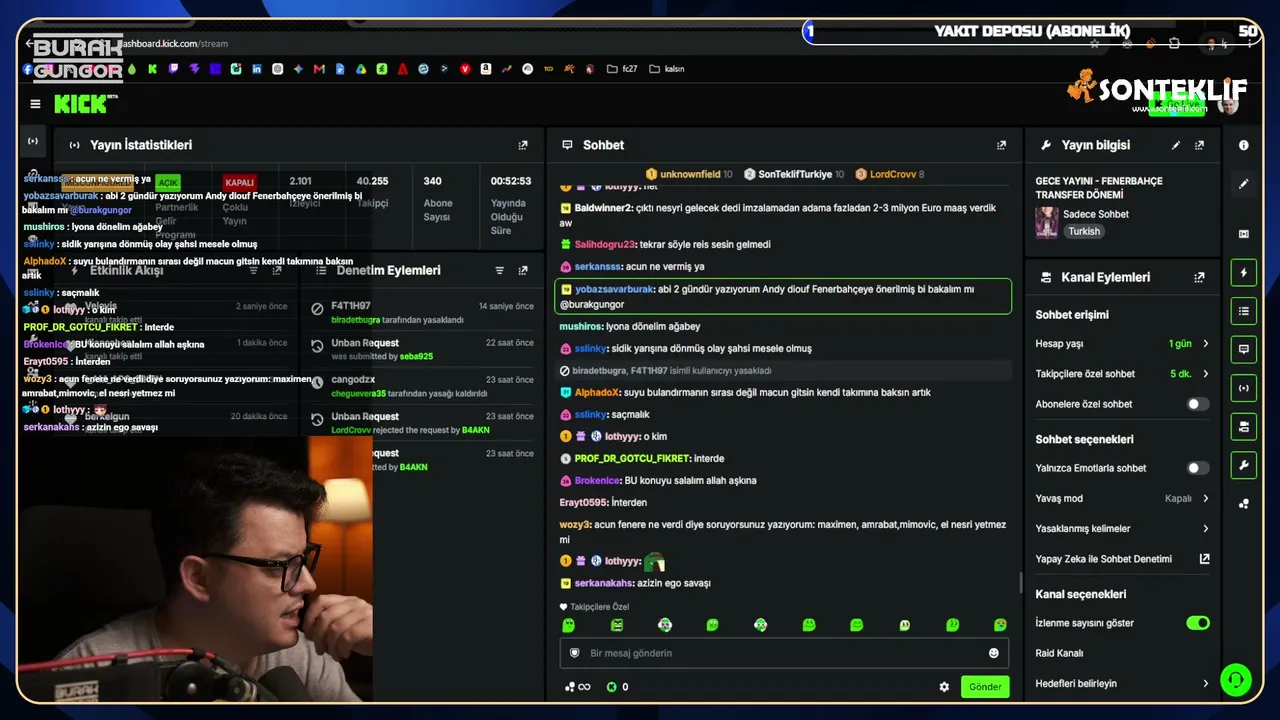The width and height of the screenshot is (1280, 720).
Task: Toggle Yalnızca Emotlarla sohbet switch
Action: 1197,468
